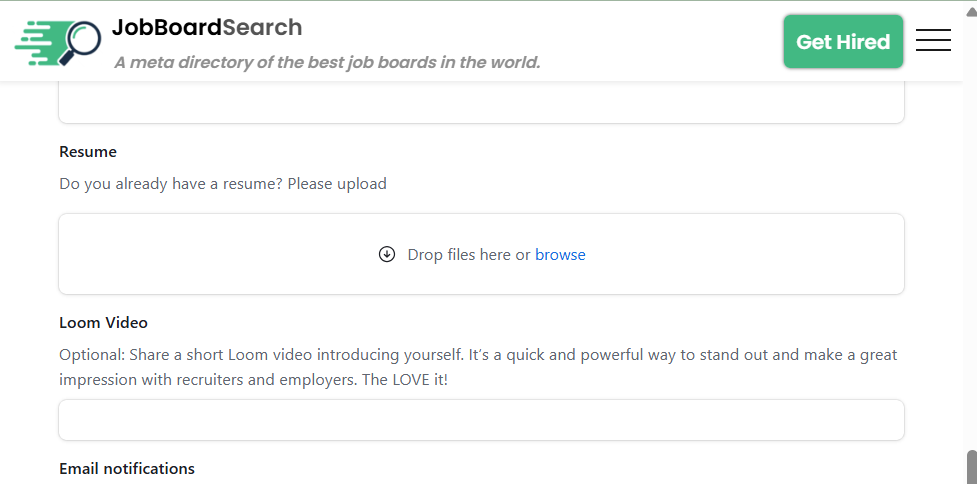
Task: Click the "Do you already have a resume" text
Action: [x=223, y=184]
